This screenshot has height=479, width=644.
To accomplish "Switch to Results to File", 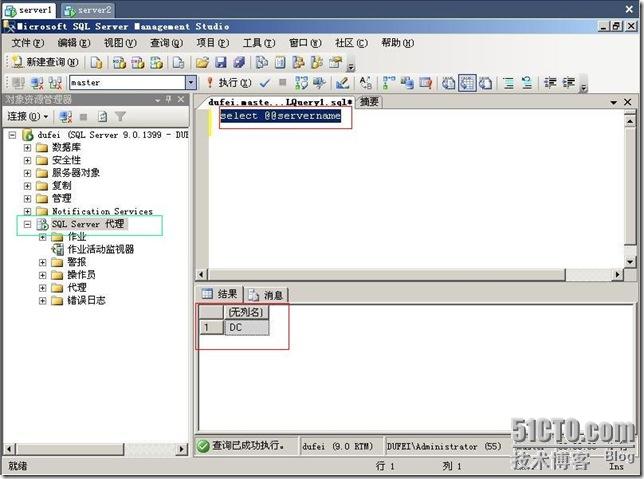I will point(486,83).
